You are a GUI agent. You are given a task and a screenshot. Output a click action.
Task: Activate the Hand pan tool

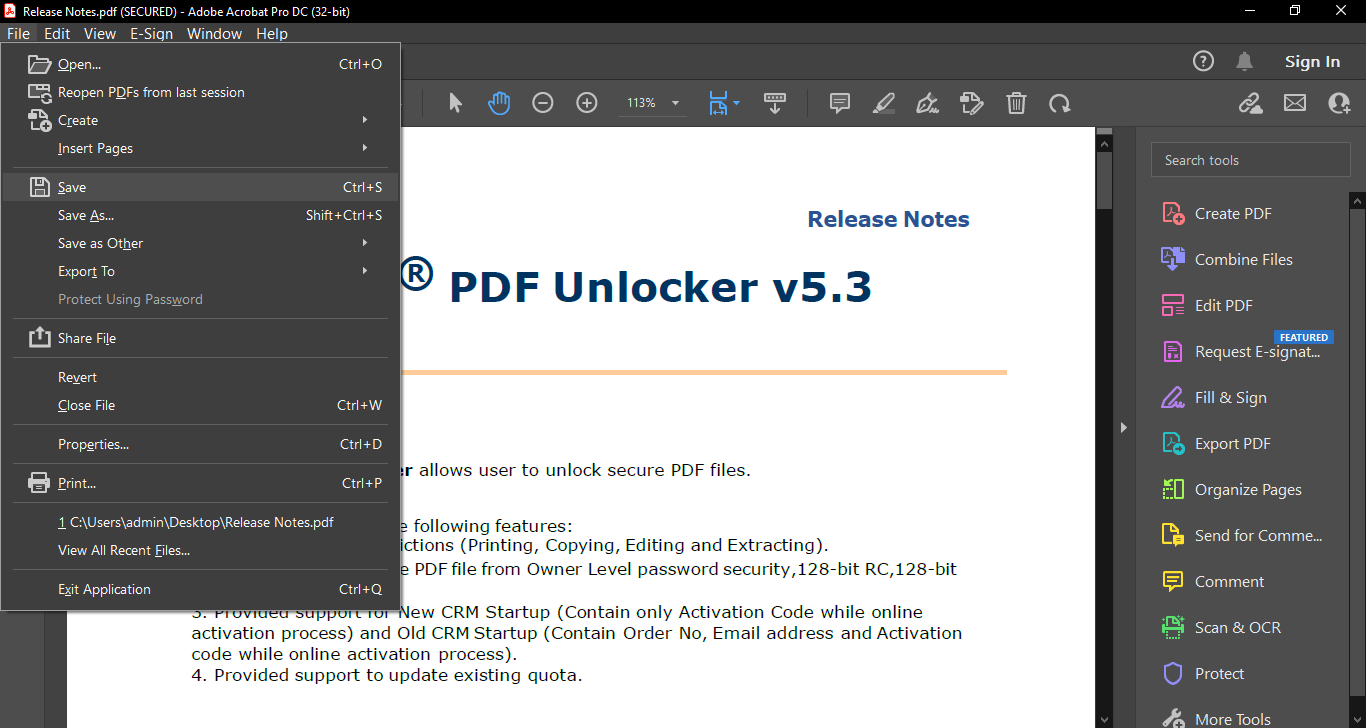[499, 103]
